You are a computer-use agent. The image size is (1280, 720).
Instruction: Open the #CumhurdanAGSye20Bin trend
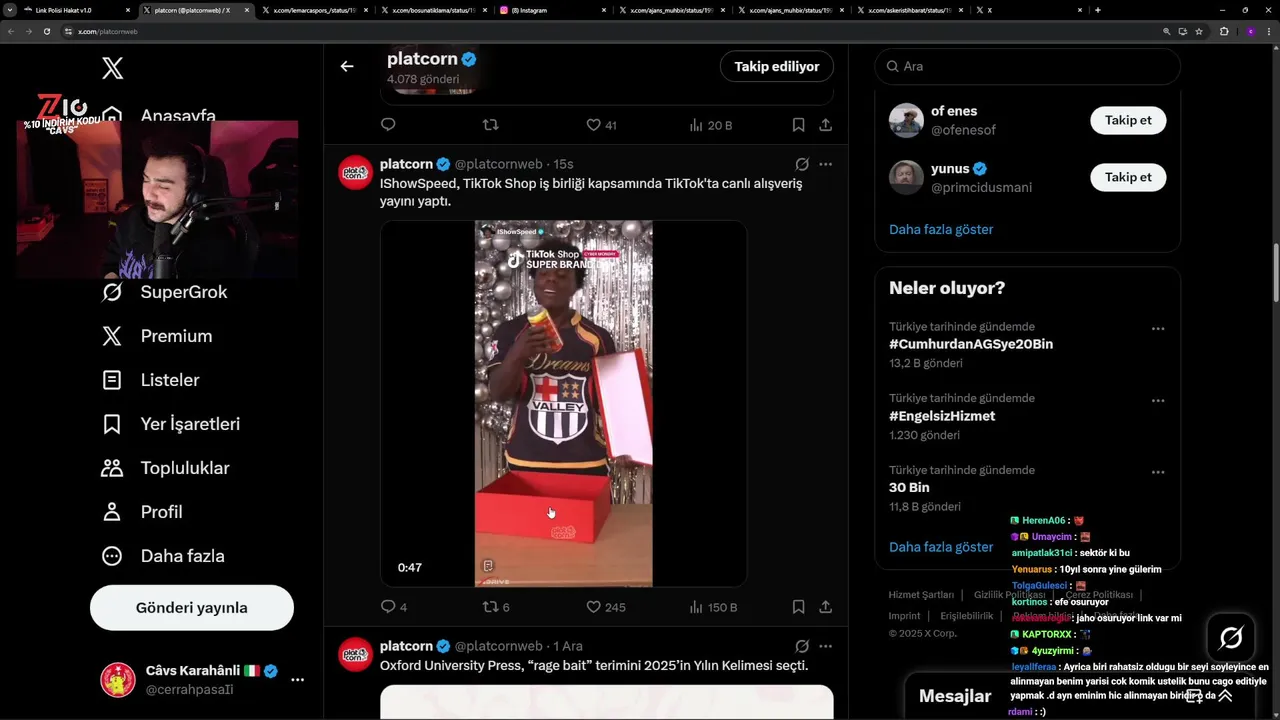click(x=971, y=344)
